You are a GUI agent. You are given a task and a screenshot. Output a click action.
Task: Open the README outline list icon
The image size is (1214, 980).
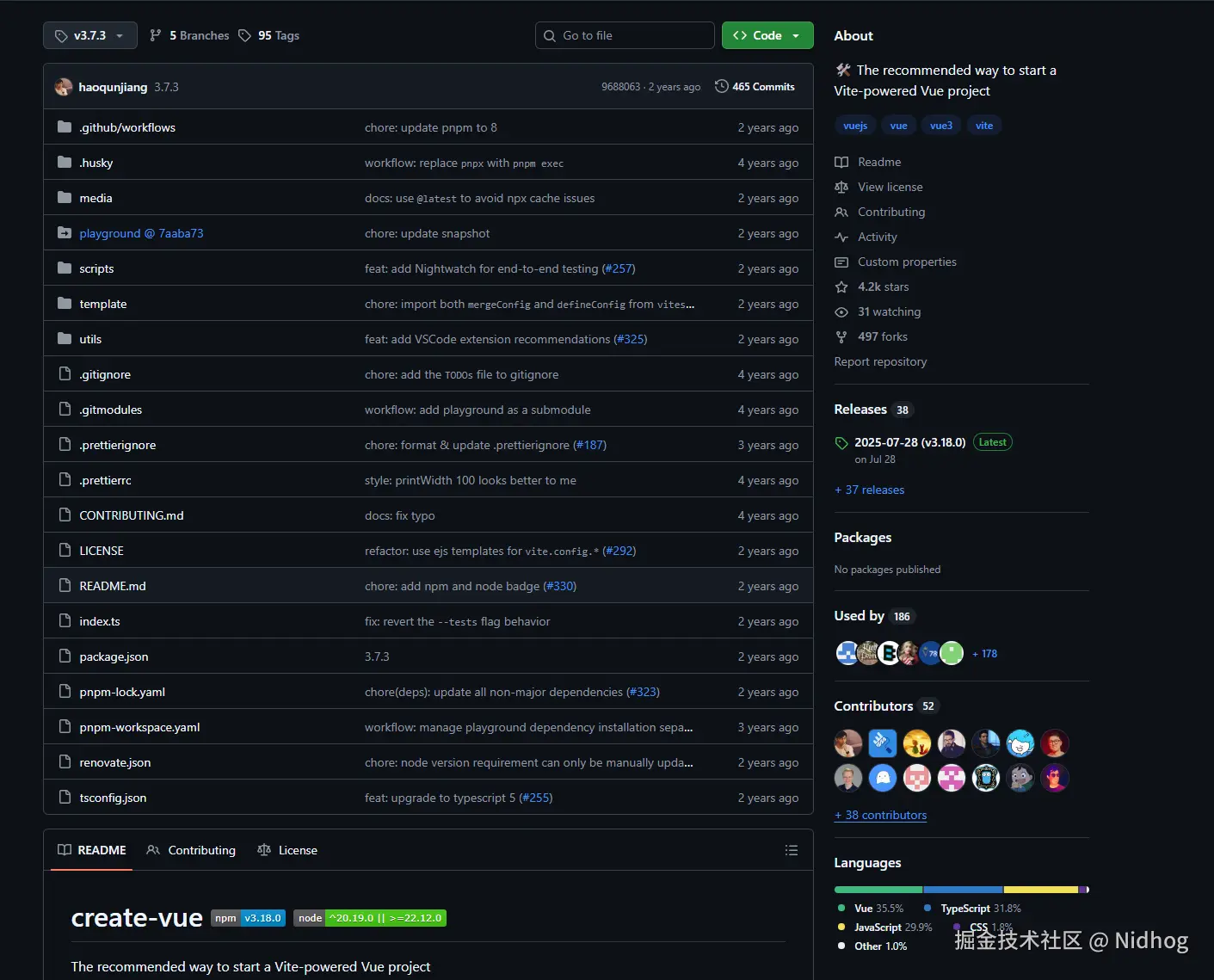pyautogui.click(x=792, y=850)
